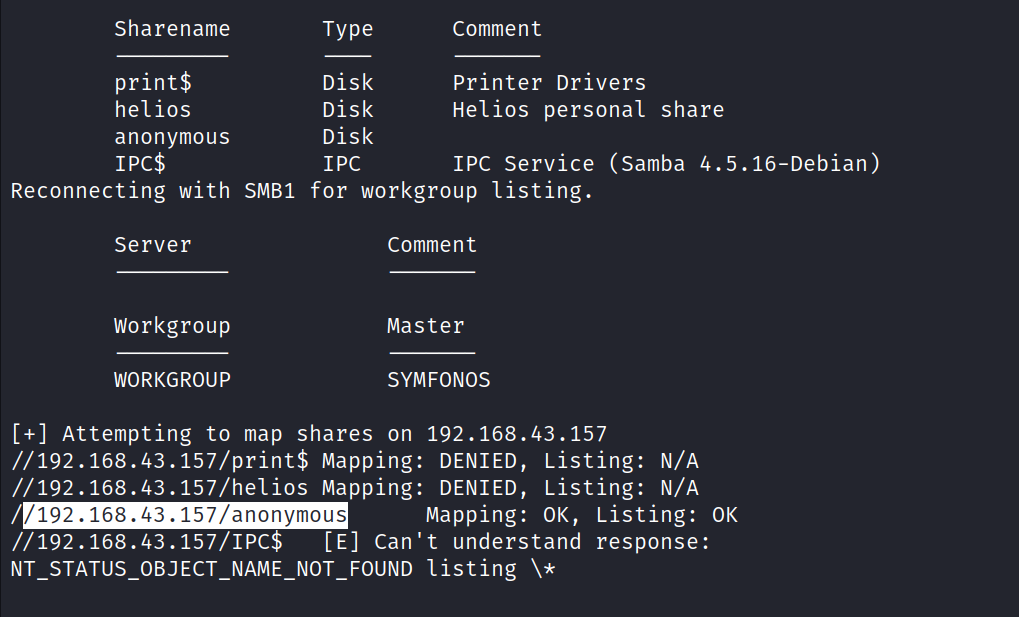The height and width of the screenshot is (617, 1019).
Task: Select the SYMFONOS master name
Action: tap(438, 380)
